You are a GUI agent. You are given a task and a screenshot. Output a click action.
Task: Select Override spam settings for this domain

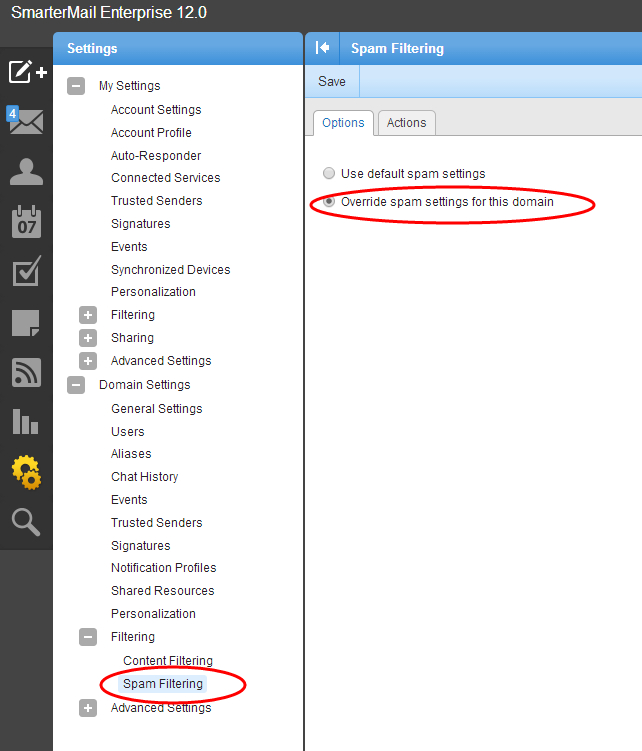(x=329, y=202)
